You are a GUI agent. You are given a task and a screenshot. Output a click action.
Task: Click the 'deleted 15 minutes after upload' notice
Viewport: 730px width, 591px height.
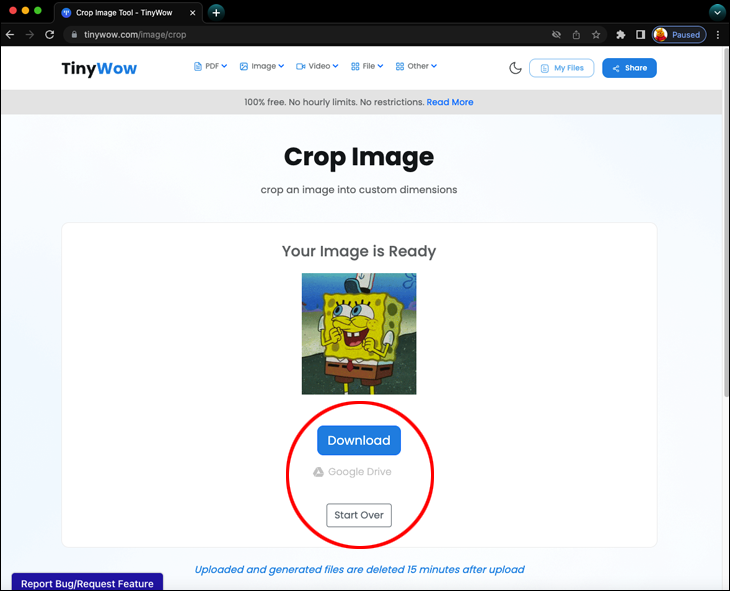coord(359,570)
